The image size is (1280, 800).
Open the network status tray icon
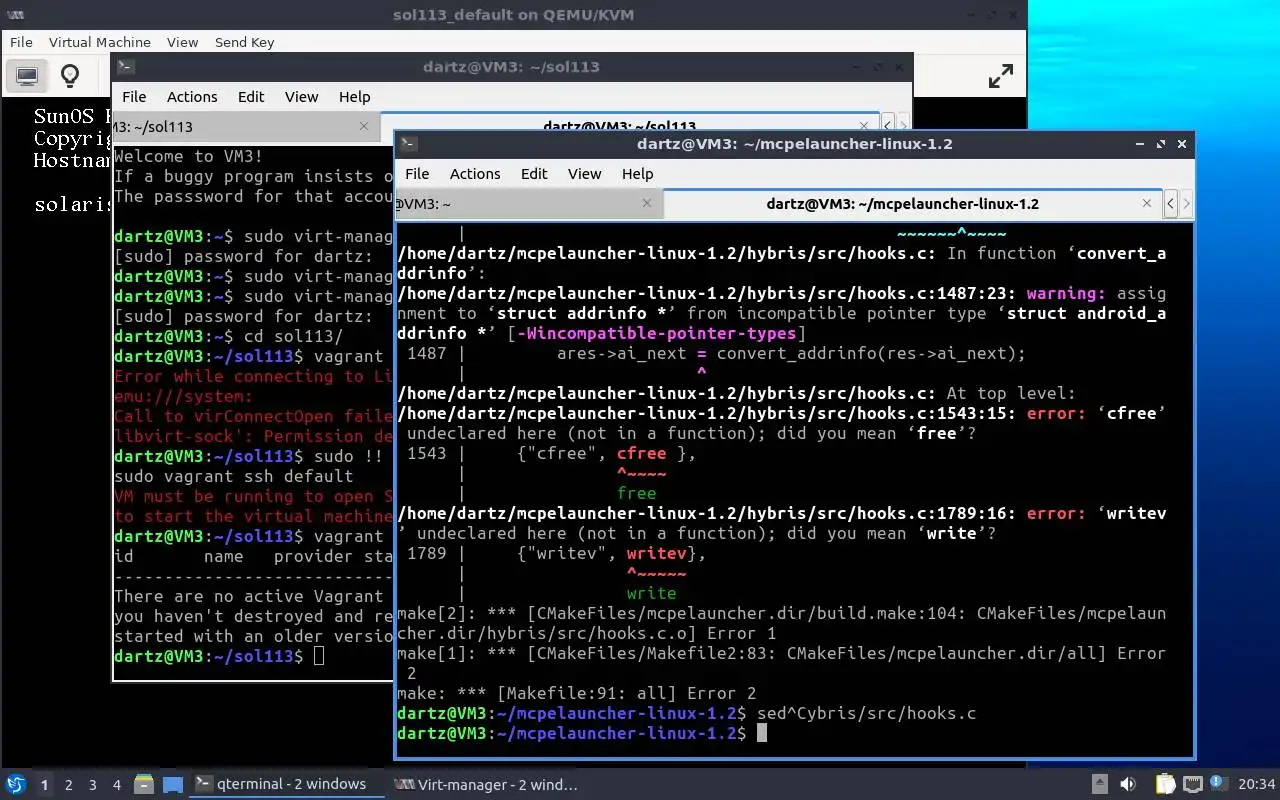point(1192,784)
